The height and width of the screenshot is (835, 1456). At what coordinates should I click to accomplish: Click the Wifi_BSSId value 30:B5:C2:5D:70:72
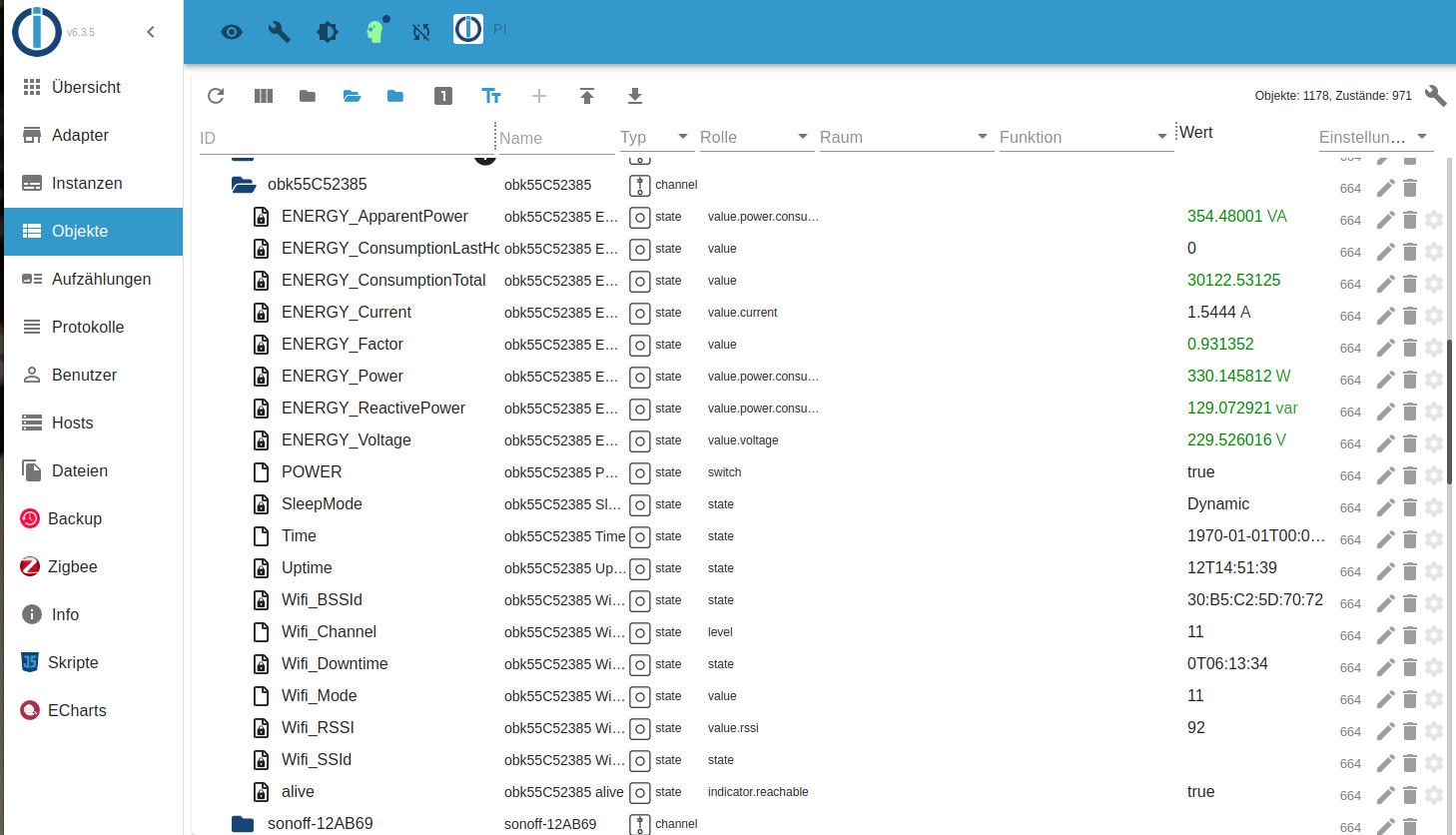click(1254, 600)
